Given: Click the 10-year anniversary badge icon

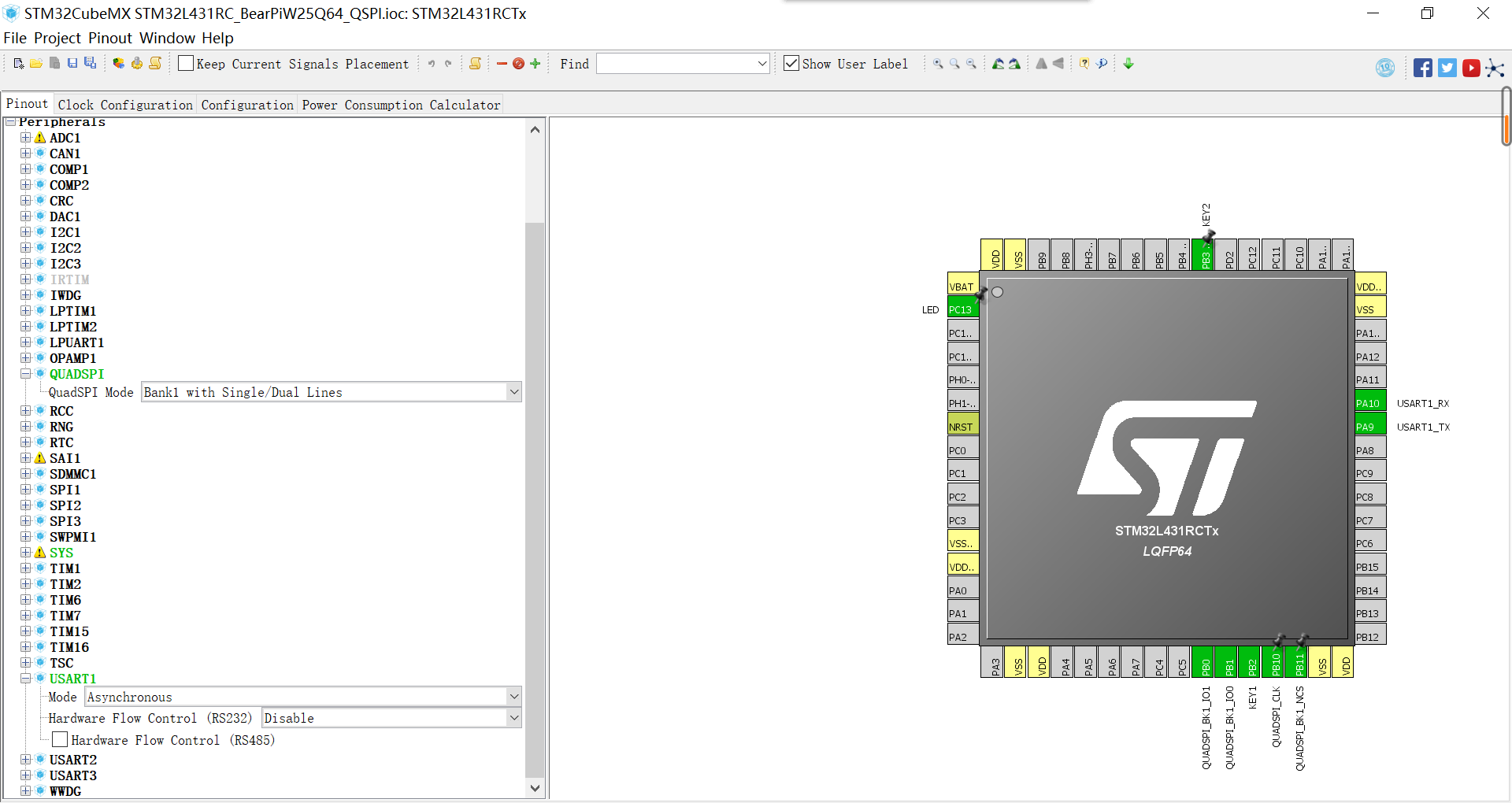Looking at the screenshot, I should coord(1385,68).
